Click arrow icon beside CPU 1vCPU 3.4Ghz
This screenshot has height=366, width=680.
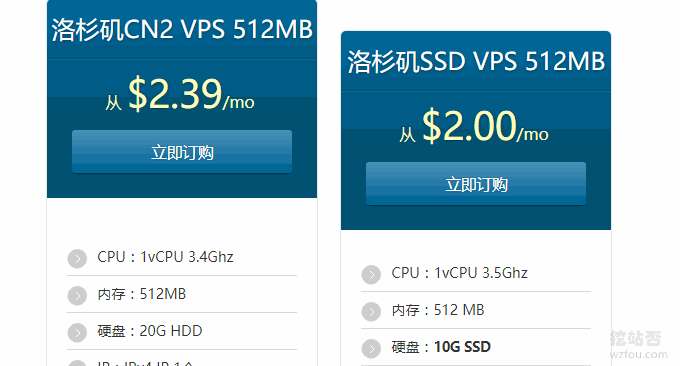coord(77,259)
